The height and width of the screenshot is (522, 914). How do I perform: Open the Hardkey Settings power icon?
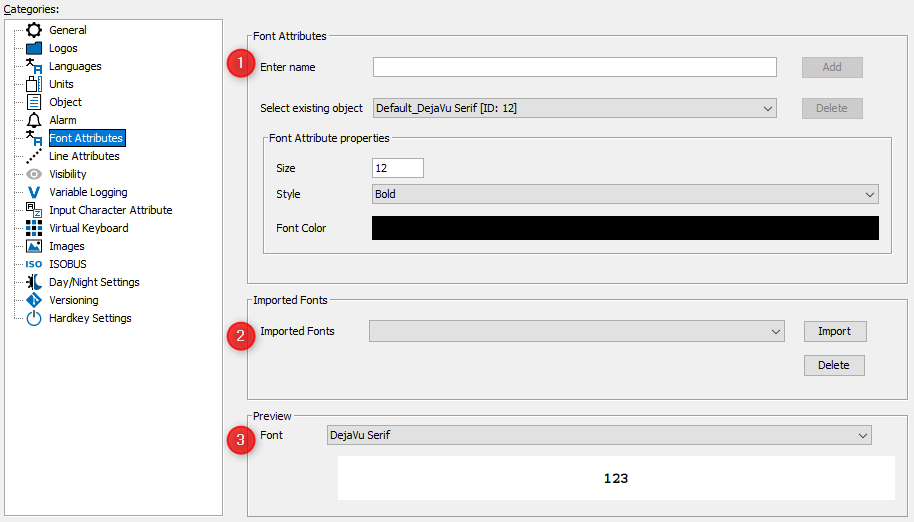34,318
